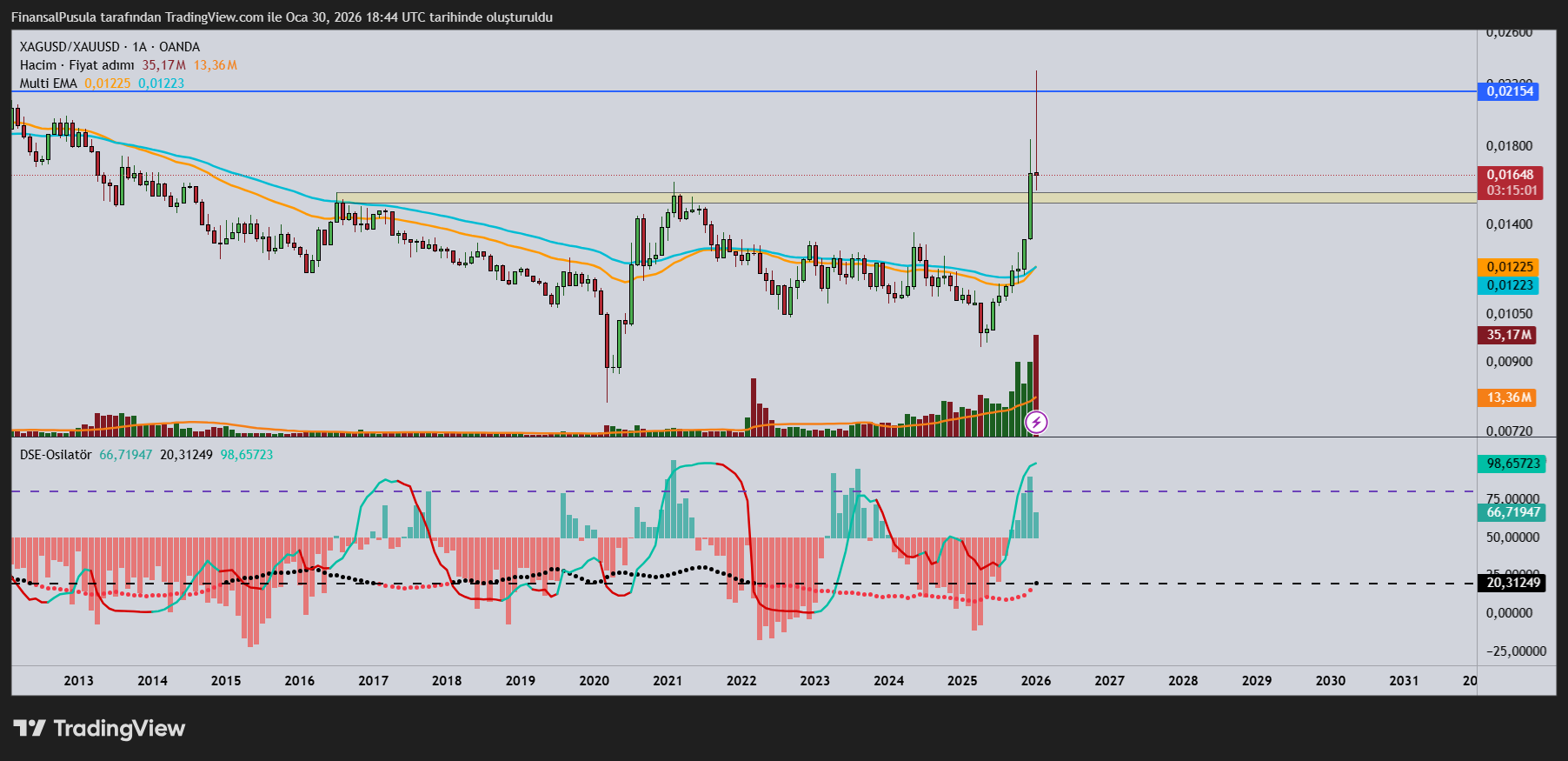Click the orange 0,01225 price axis label
The width and height of the screenshot is (1568, 761).
pyautogui.click(x=1508, y=267)
